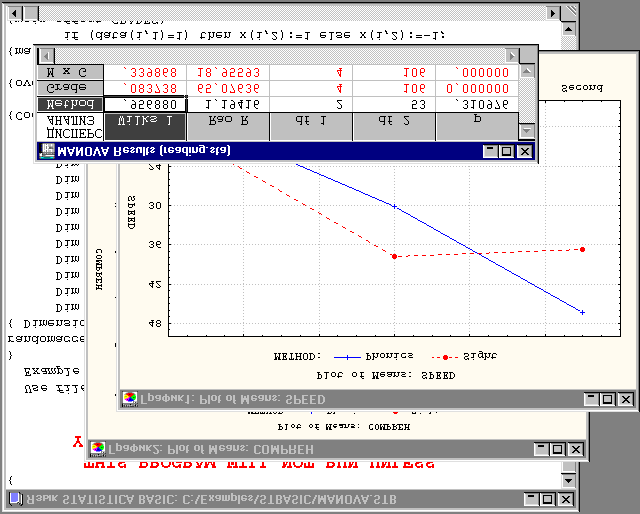Open the MANOVA Results window system icon

click(x=46, y=151)
